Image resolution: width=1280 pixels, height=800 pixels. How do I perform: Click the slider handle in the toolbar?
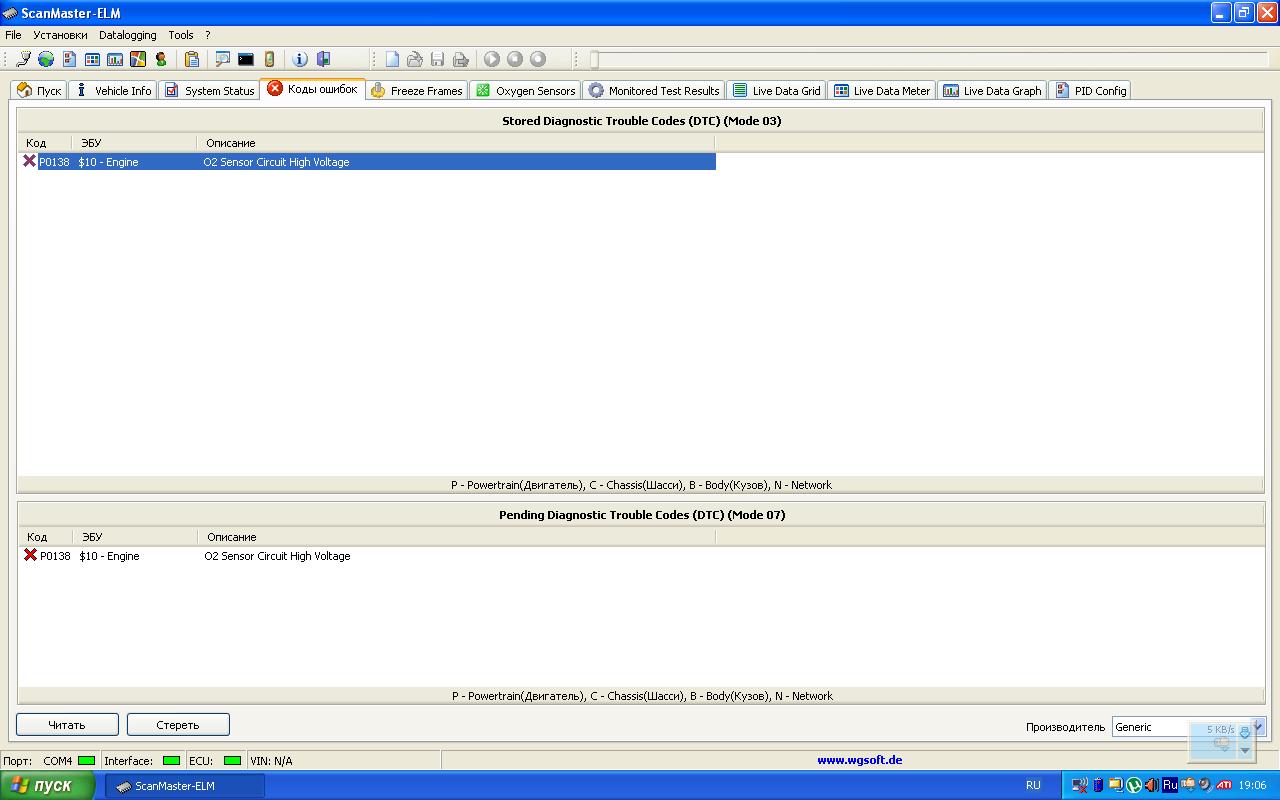594,60
